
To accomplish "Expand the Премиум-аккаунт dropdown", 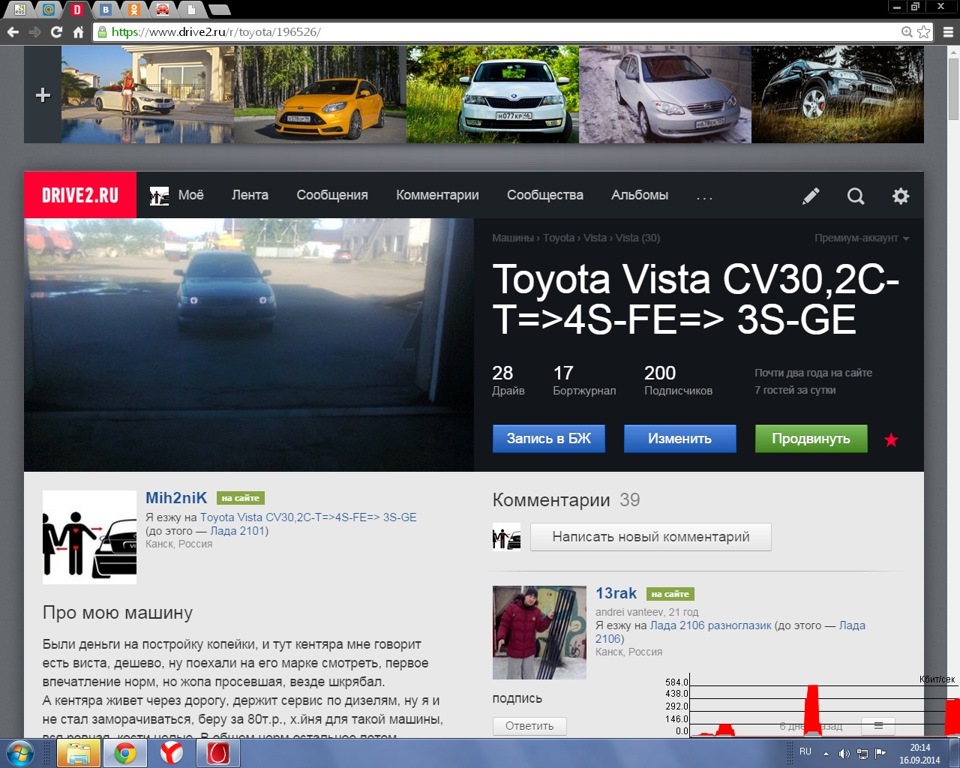I will click(x=861, y=238).
